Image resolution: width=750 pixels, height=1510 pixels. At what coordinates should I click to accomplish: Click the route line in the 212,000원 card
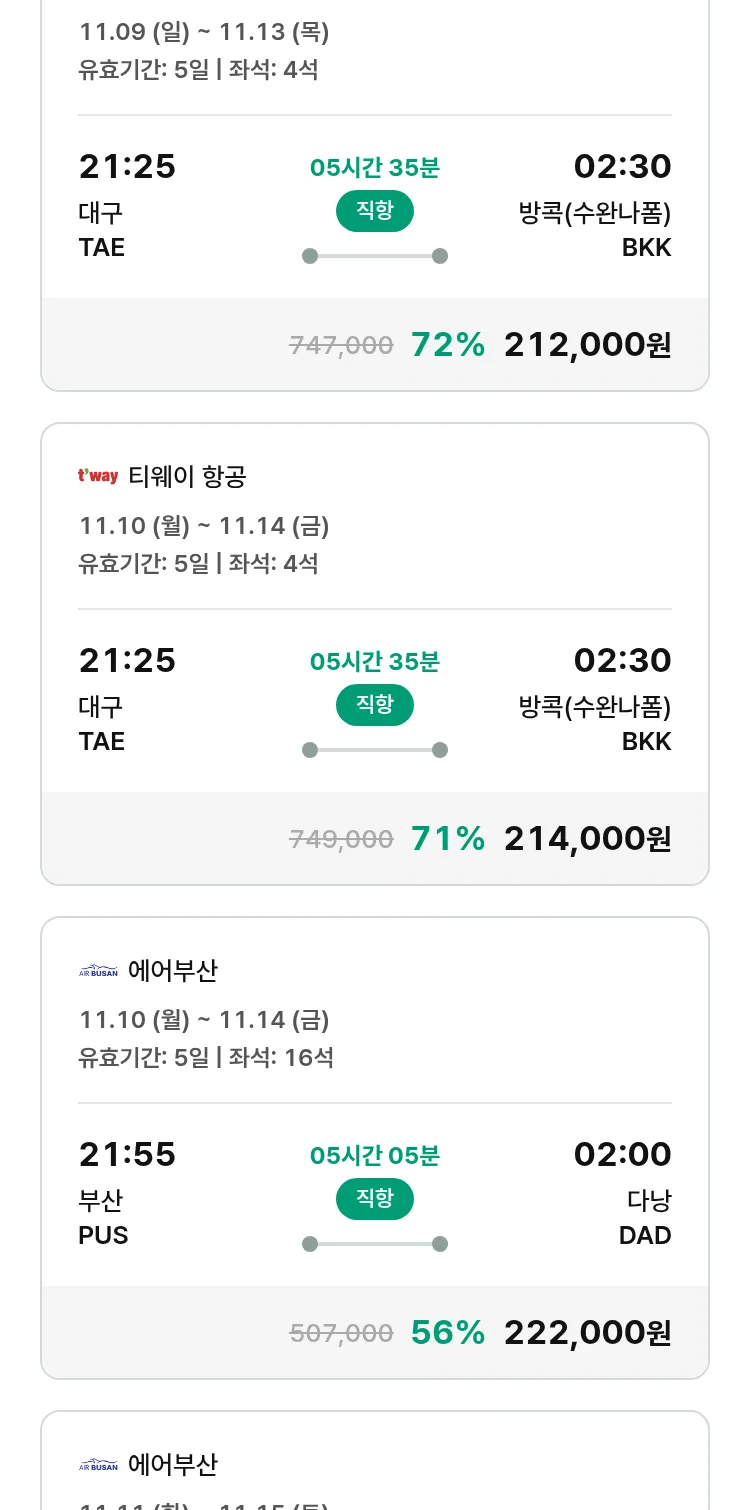click(375, 256)
